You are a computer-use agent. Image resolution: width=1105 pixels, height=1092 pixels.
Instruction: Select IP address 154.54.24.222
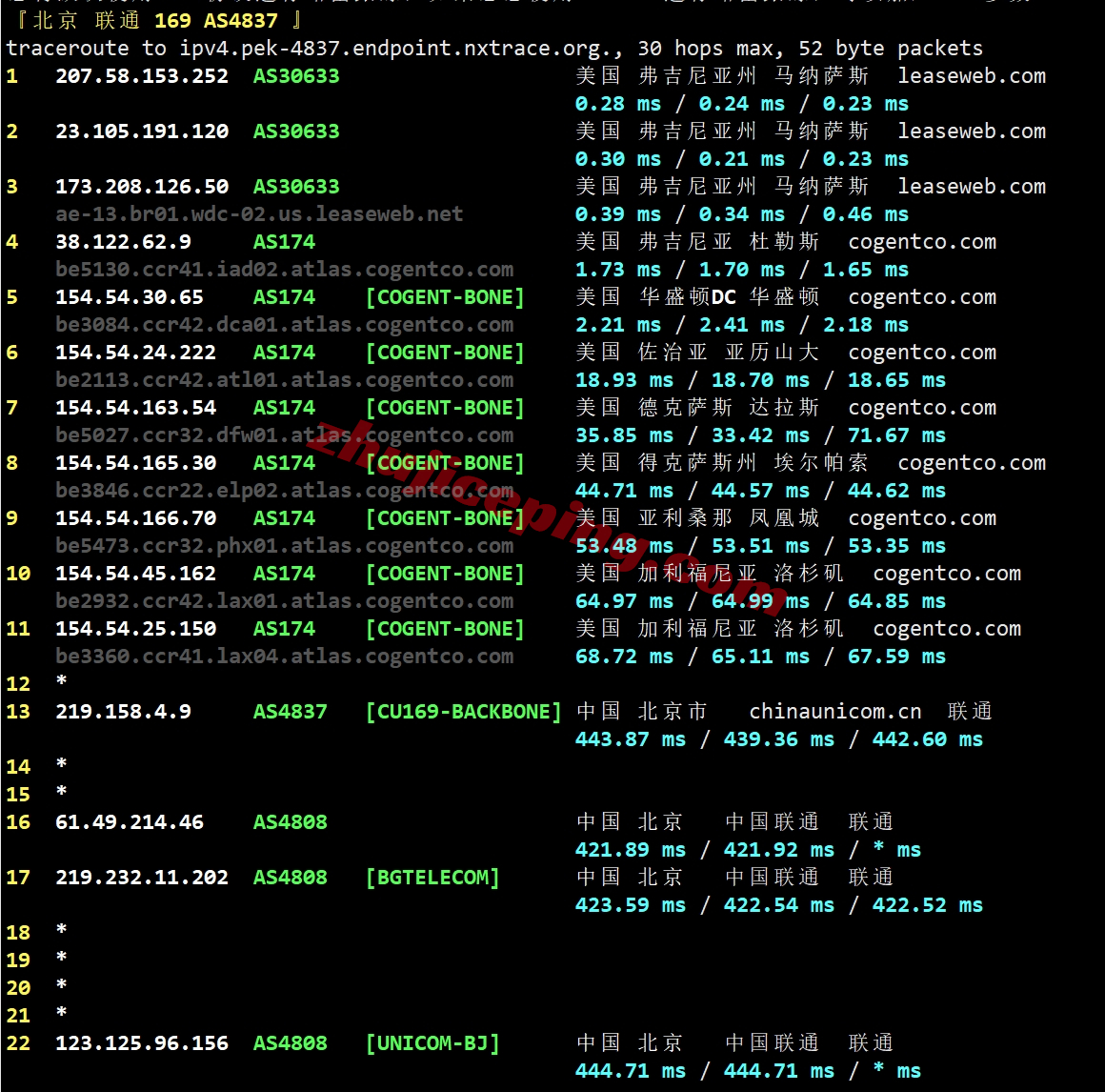click(135, 353)
